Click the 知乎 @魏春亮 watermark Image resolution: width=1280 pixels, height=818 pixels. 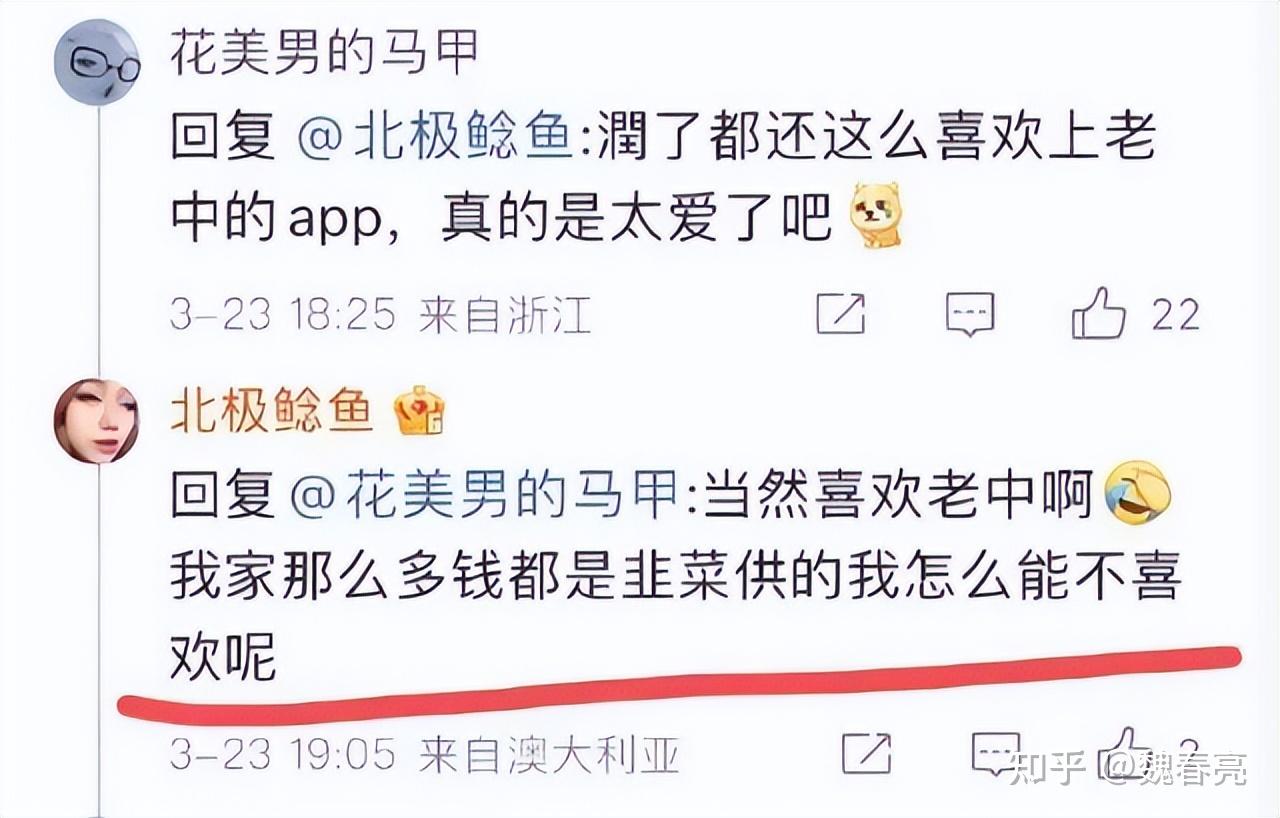point(1128,769)
